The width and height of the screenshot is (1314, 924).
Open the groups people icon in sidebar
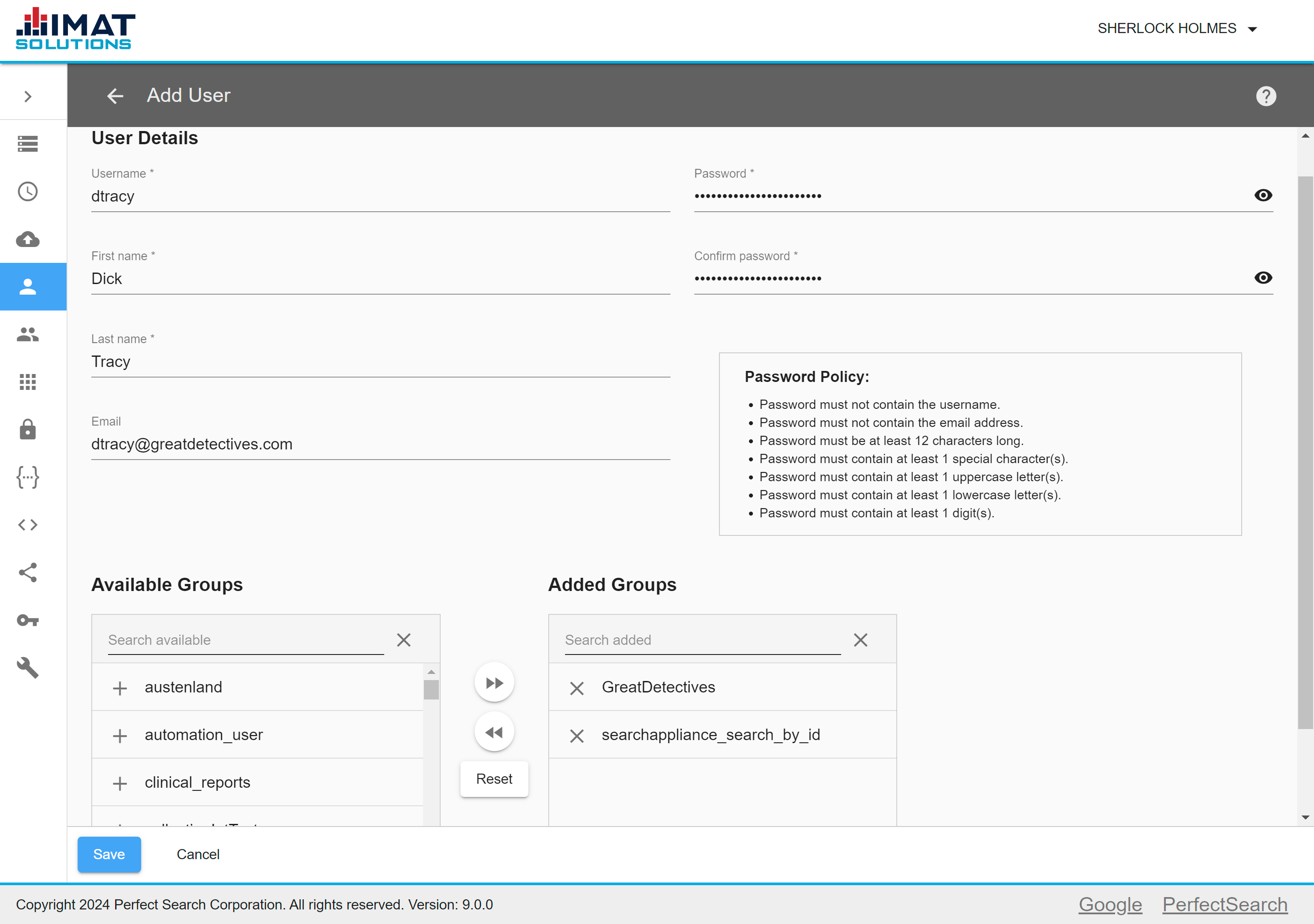[x=27, y=334]
